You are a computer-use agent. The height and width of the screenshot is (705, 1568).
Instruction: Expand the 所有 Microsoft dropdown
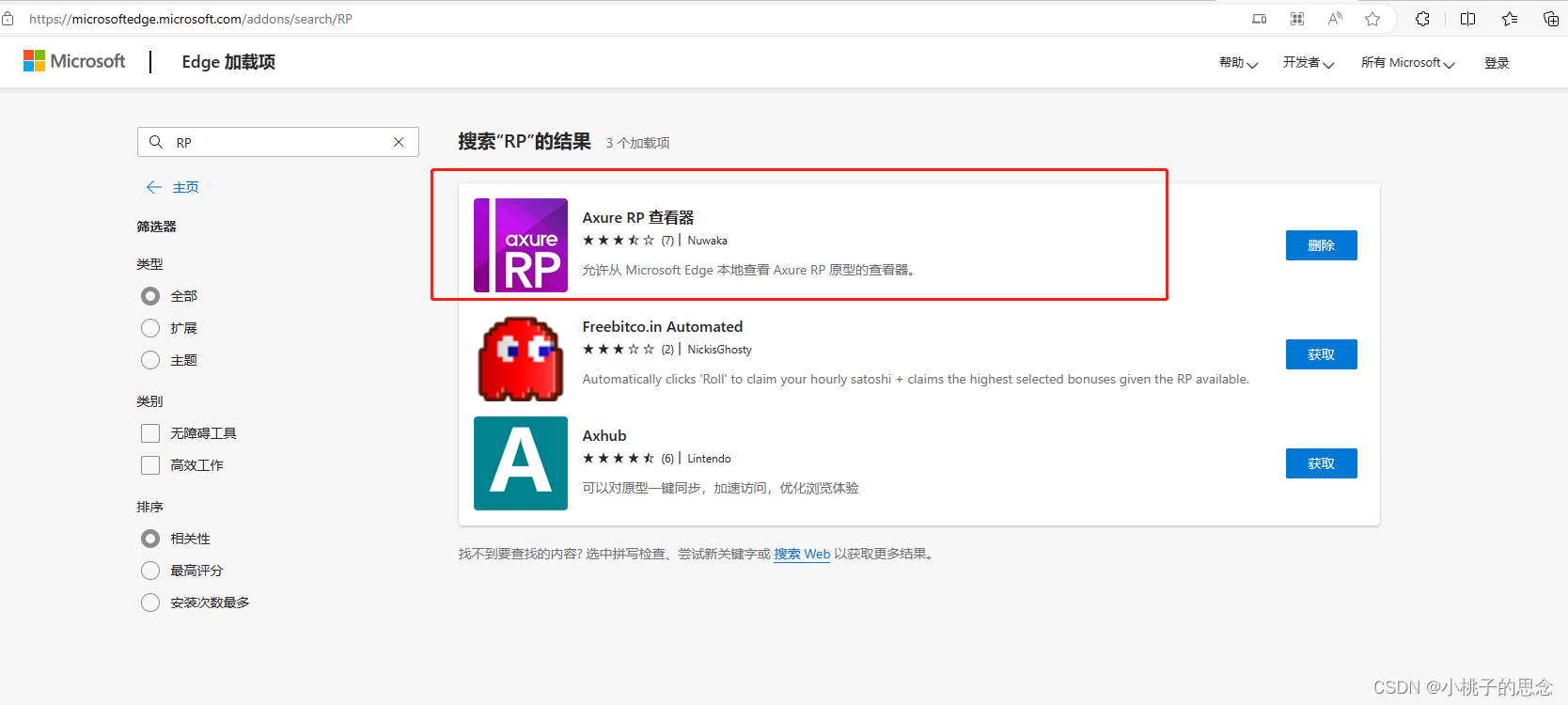1408,63
